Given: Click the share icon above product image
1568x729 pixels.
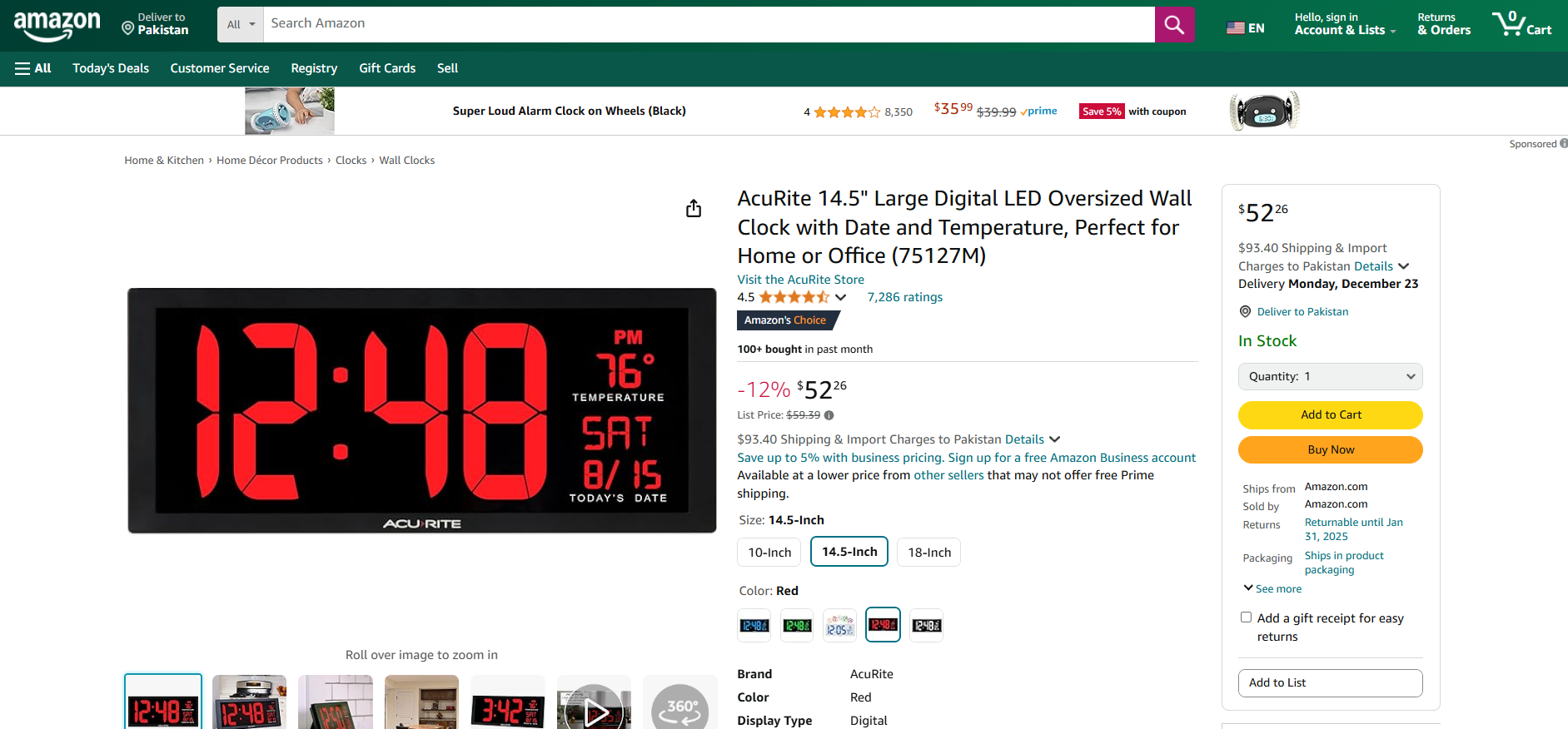Looking at the screenshot, I should tap(694, 208).
